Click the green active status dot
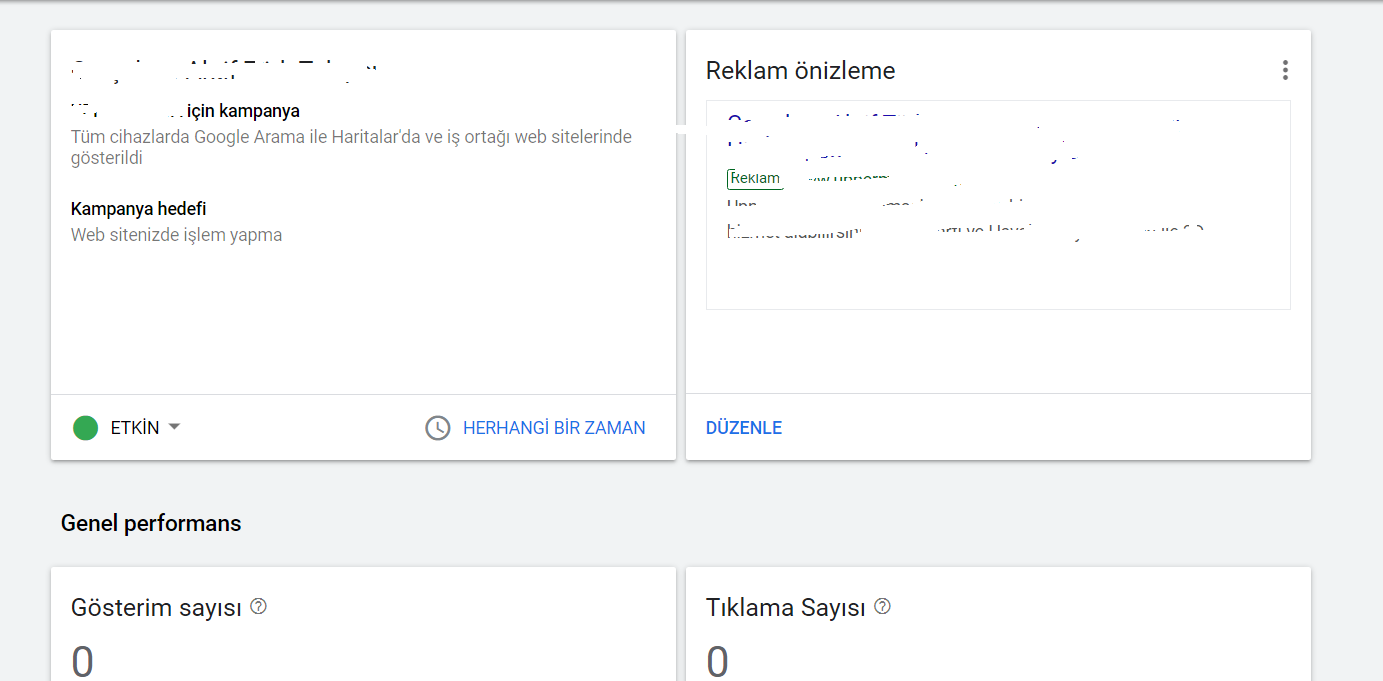The width and height of the screenshot is (1383, 681). click(86, 428)
